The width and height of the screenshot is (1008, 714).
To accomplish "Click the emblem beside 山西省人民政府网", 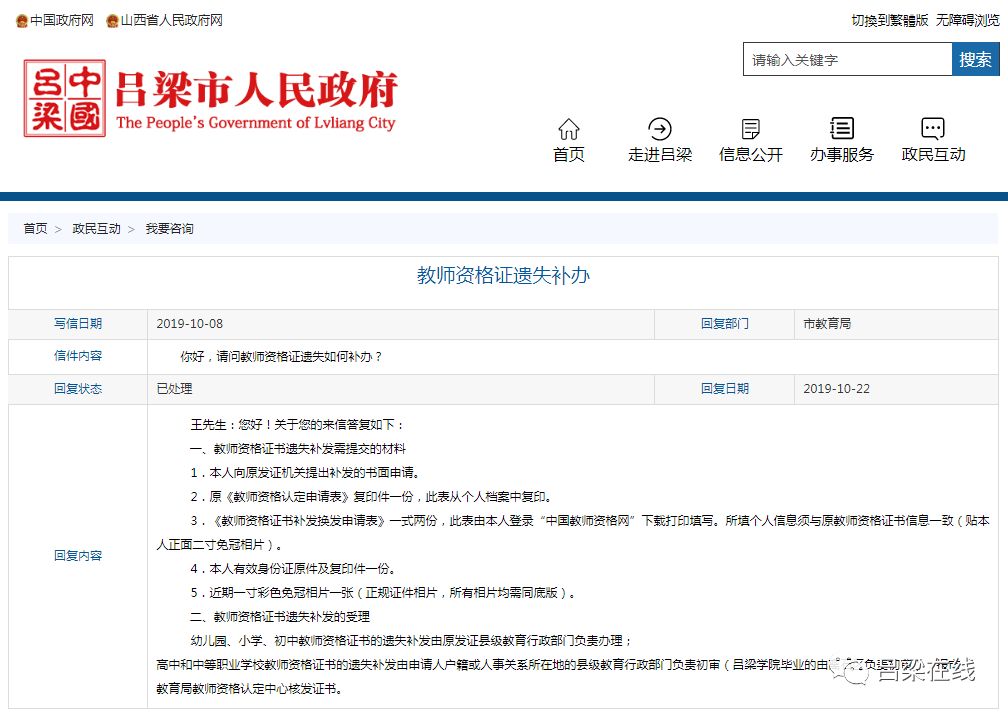I will 112,21.
